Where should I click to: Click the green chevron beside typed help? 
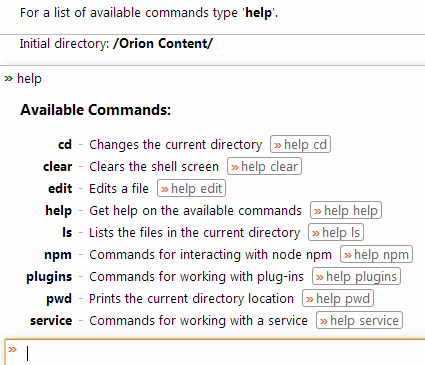tap(9, 79)
